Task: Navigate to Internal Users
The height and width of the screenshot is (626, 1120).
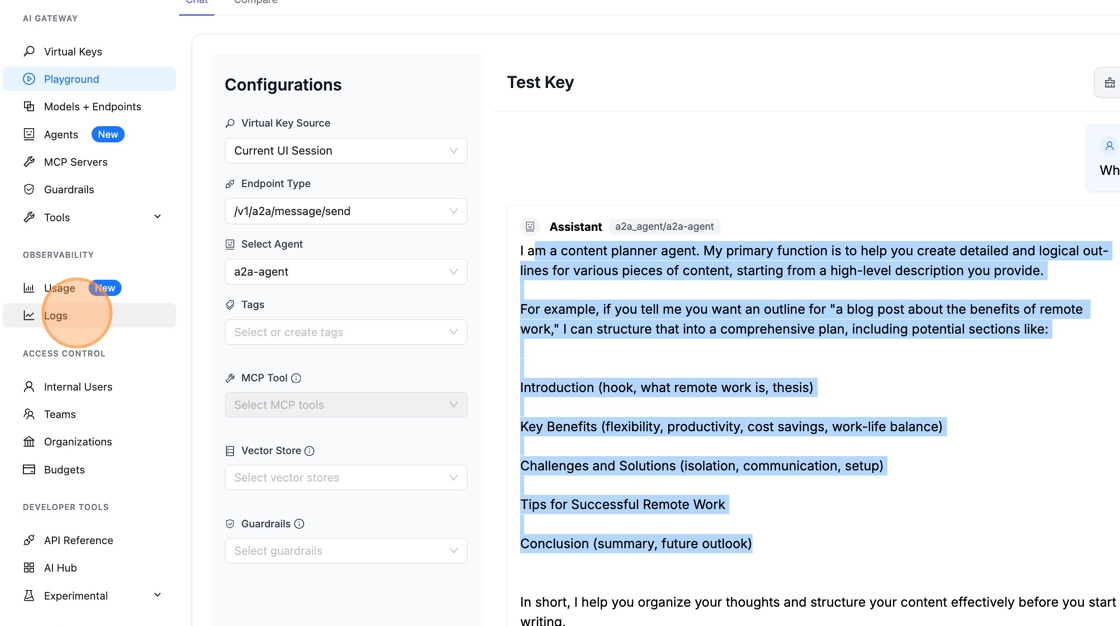Action: (x=78, y=387)
